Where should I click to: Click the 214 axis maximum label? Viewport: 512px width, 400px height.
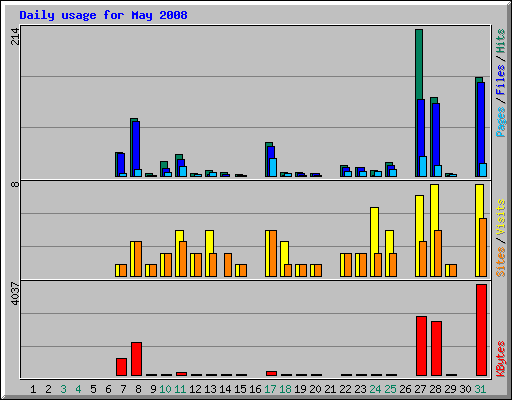coord(15,36)
